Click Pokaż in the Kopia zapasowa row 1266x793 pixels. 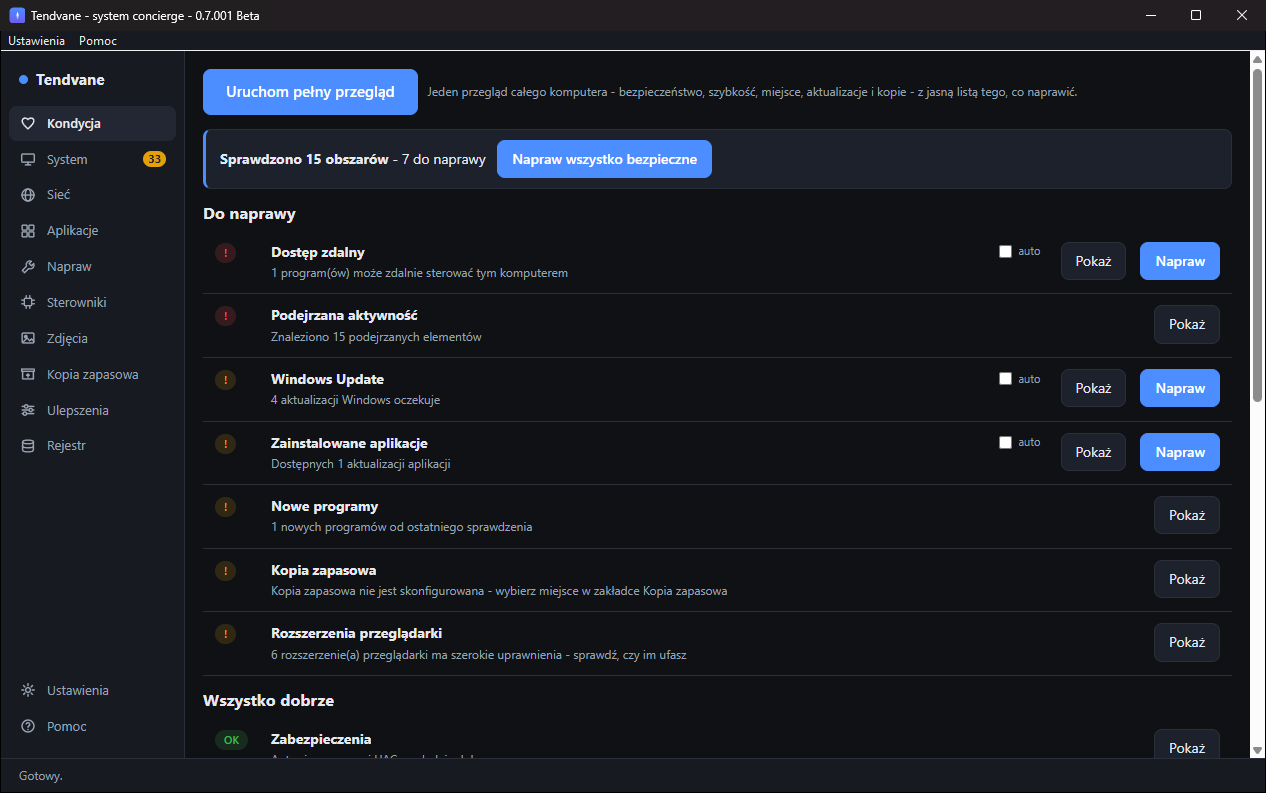click(1187, 579)
